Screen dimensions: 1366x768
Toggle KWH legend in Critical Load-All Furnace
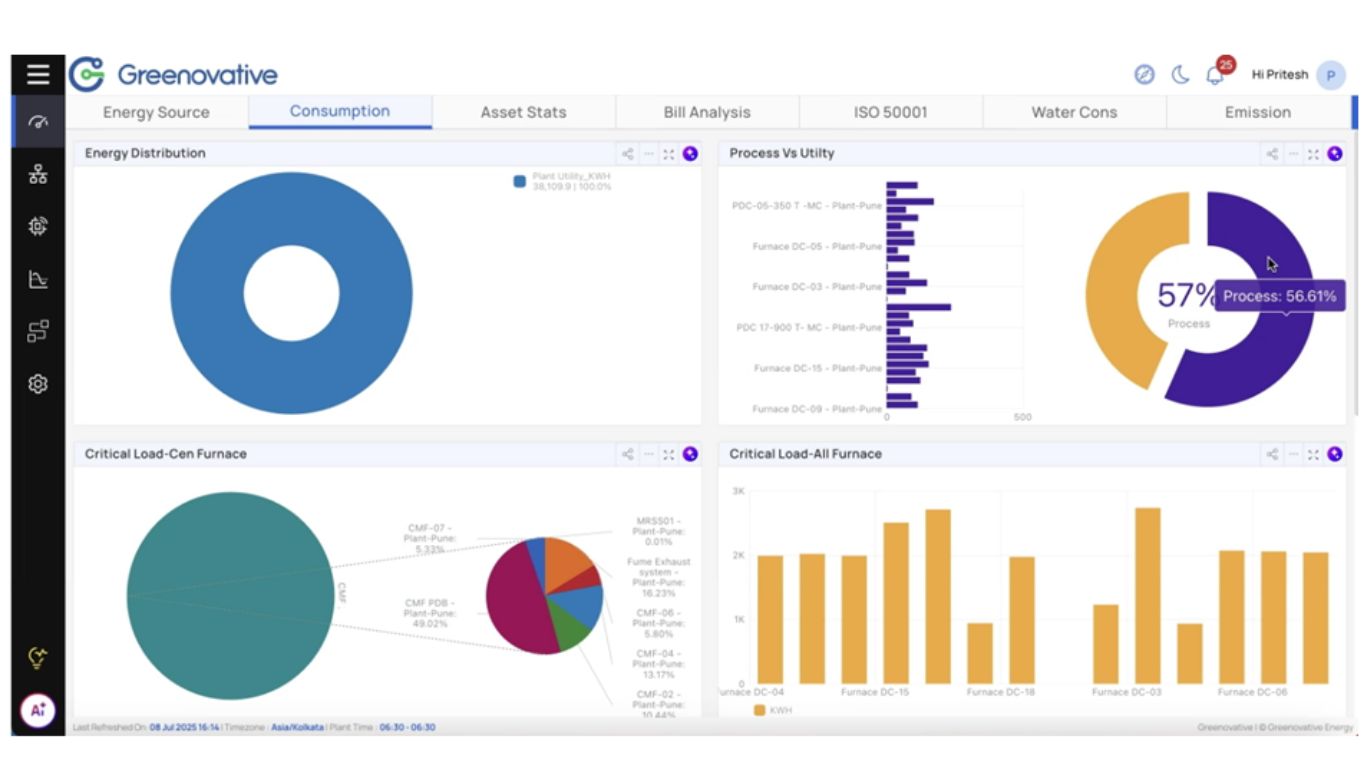(760, 710)
